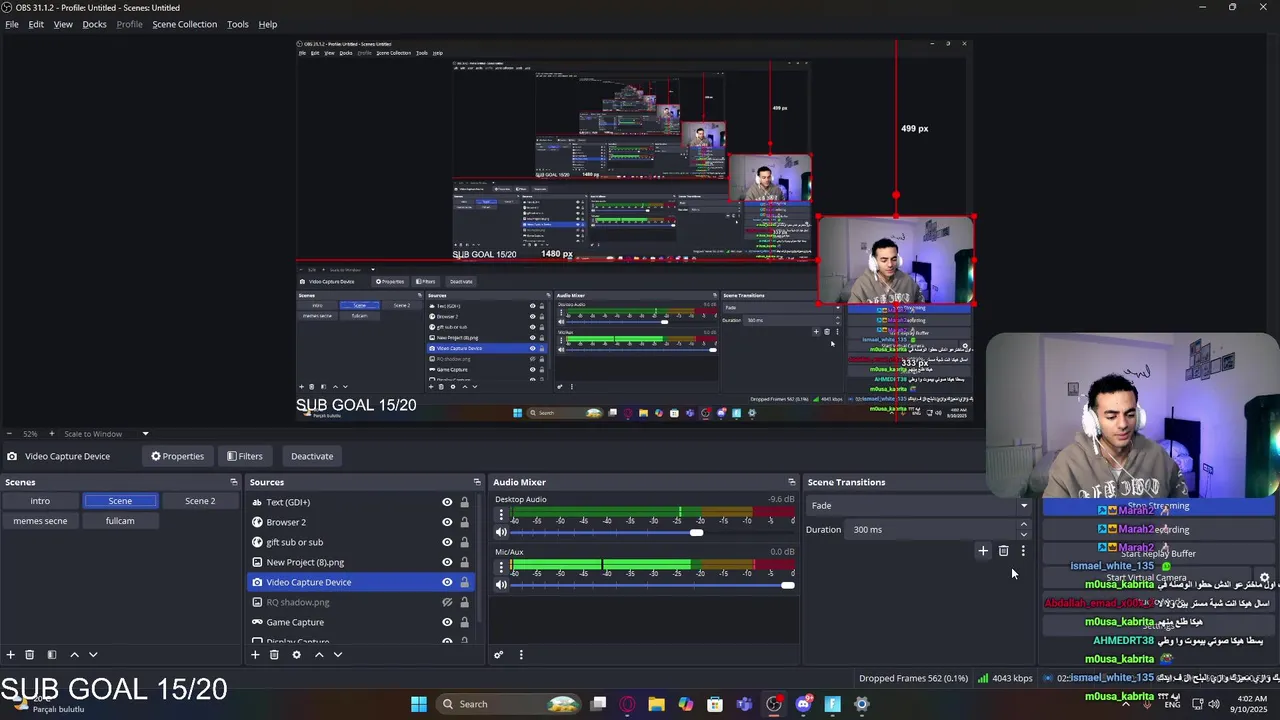The width and height of the screenshot is (1280, 720).
Task: Open Opera GX browser from taskbar
Action: (x=627, y=704)
